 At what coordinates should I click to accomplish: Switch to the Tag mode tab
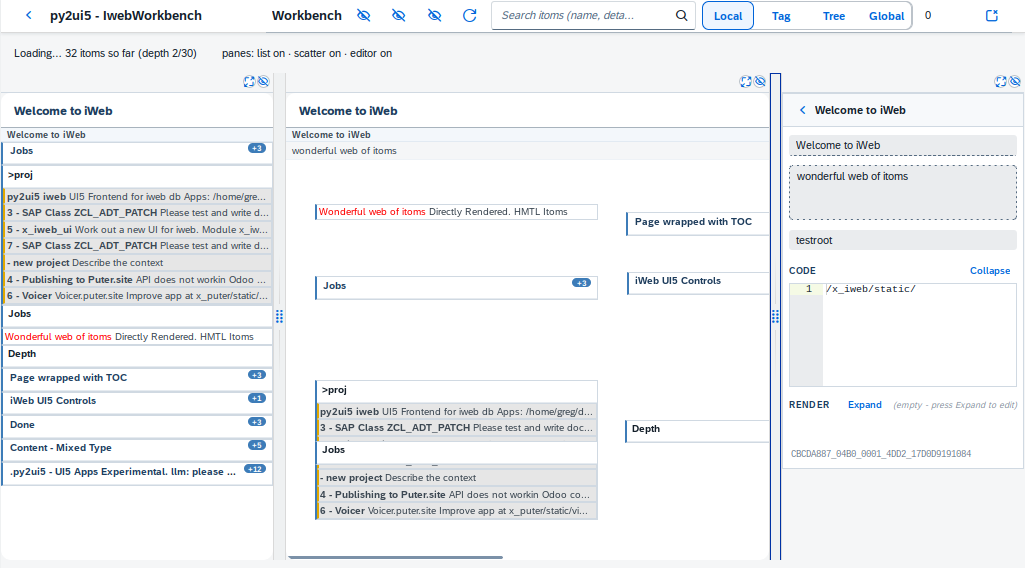pos(781,16)
